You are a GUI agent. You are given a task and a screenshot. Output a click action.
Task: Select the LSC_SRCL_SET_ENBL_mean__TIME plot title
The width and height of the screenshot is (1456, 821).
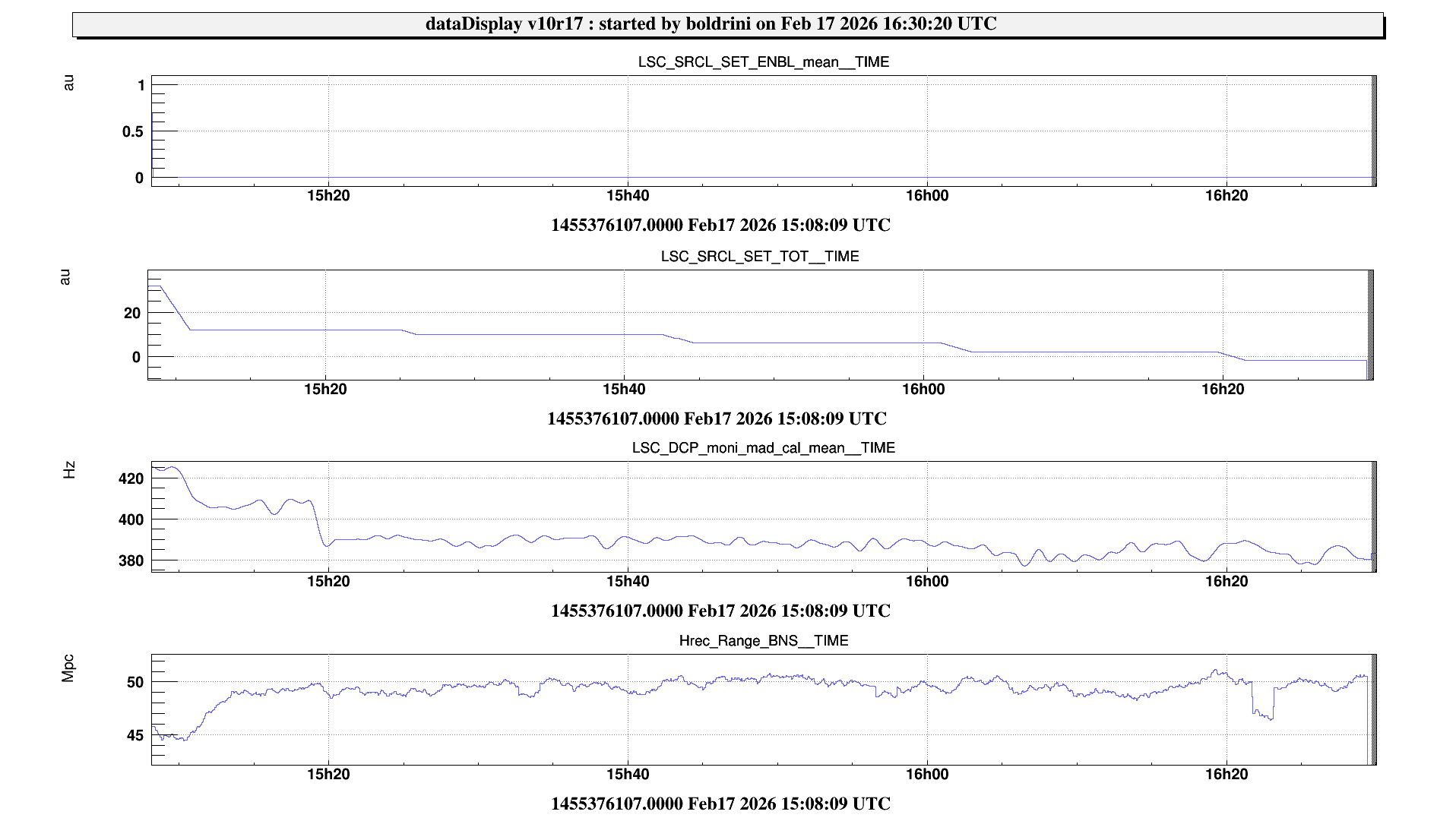[x=763, y=62]
